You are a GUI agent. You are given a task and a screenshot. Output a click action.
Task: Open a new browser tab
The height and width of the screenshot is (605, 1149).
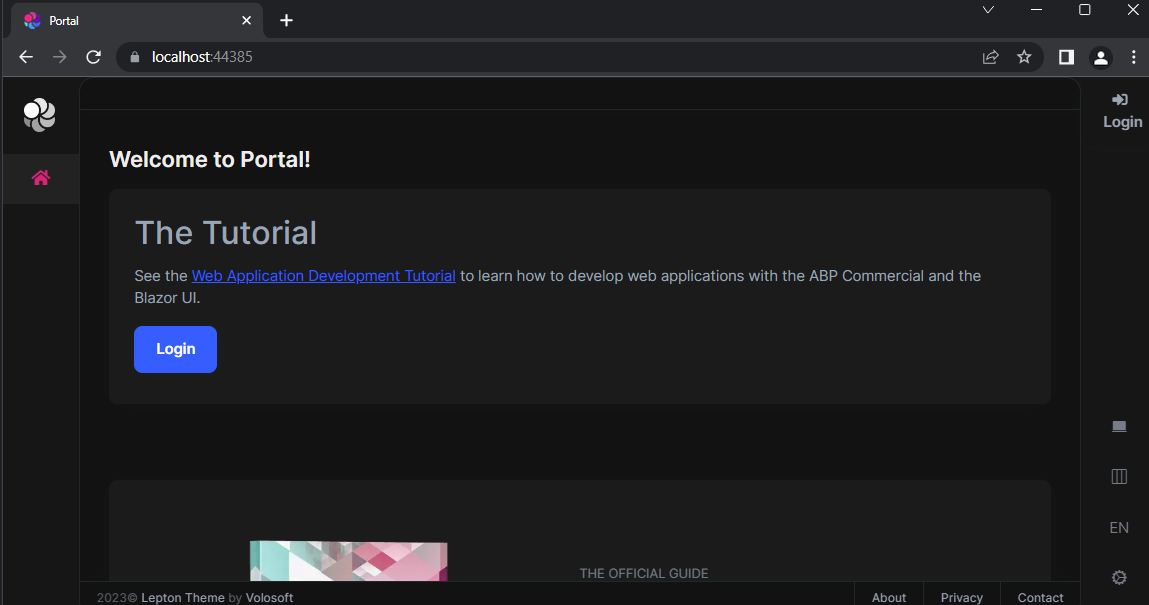286,20
